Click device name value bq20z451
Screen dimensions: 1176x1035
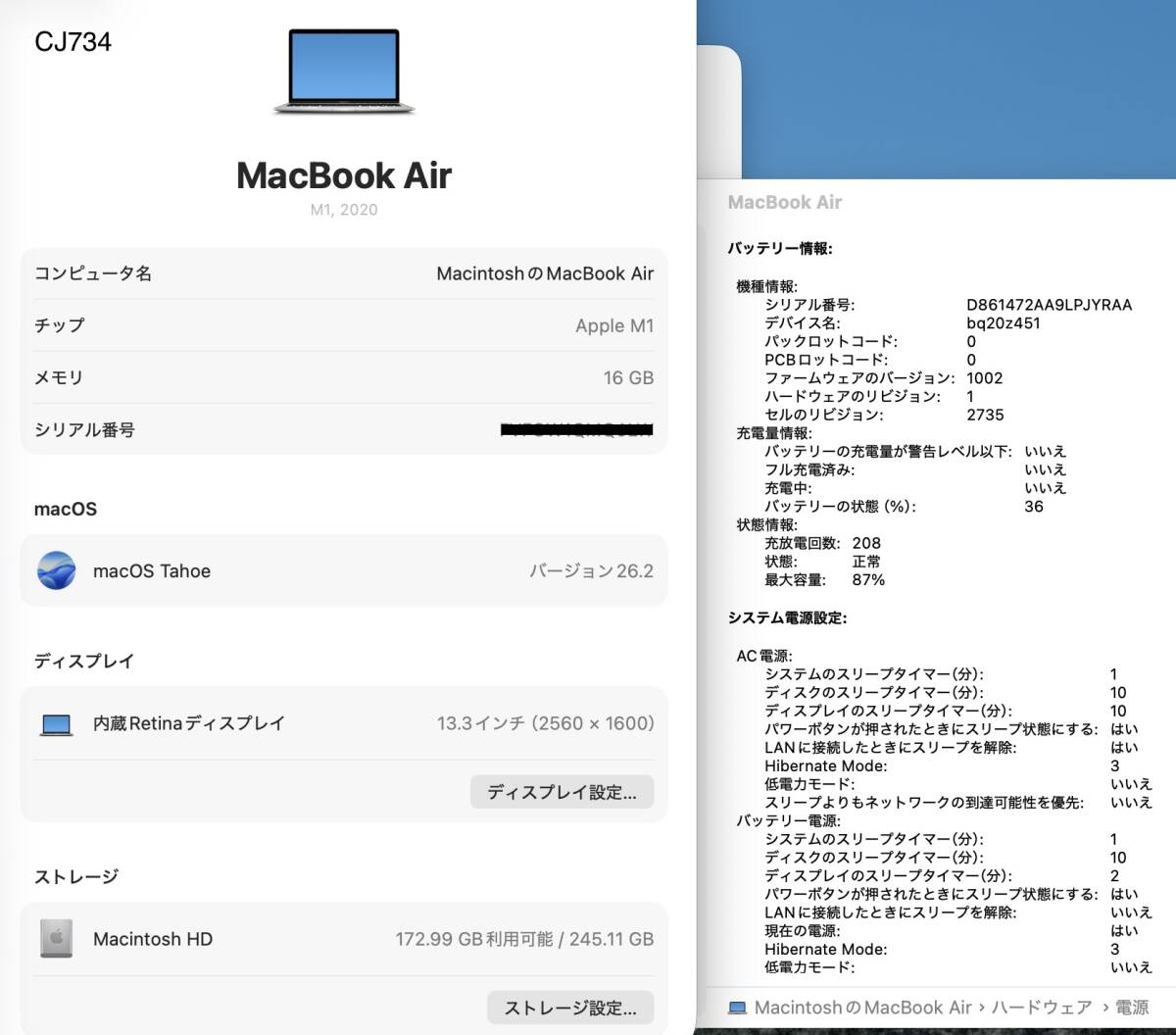coord(1004,322)
